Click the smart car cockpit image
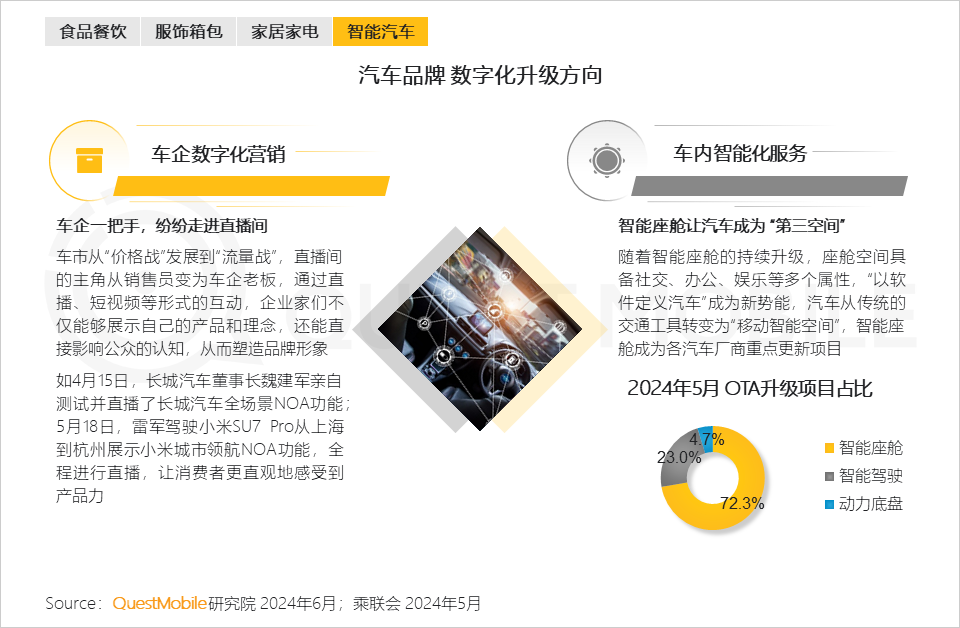The width and height of the screenshot is (960, 628). coord(479,329)
